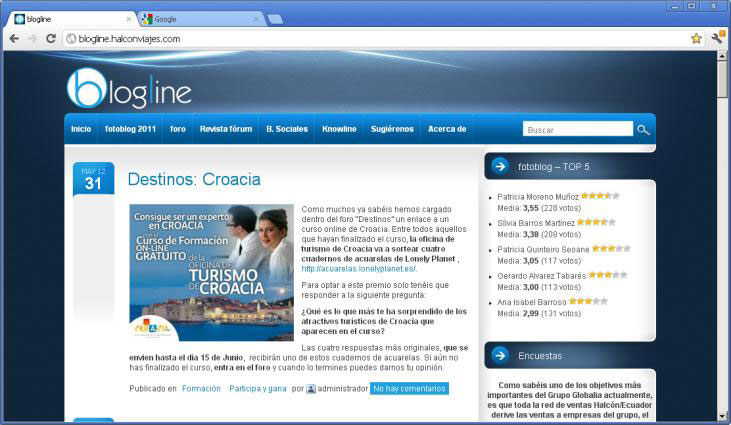Click the MAY 12 31 date badge
731x425 pixels.
pos(93,179)
